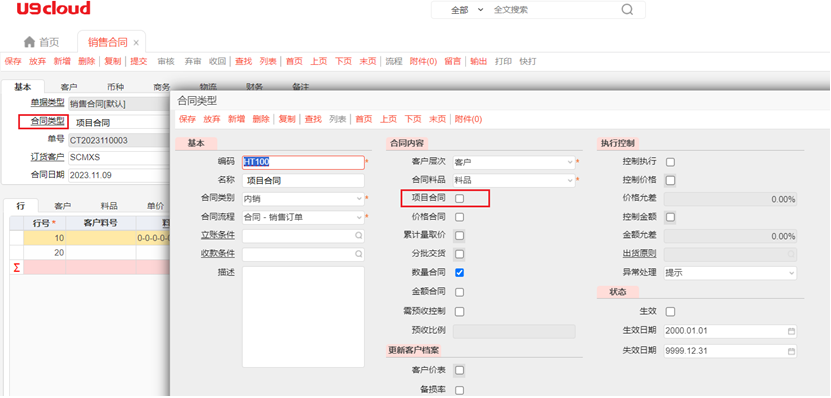This screenshot has width=831, height=398.
Task: Expand the 合同流程 dropdown
Action: tap(359, 217)
